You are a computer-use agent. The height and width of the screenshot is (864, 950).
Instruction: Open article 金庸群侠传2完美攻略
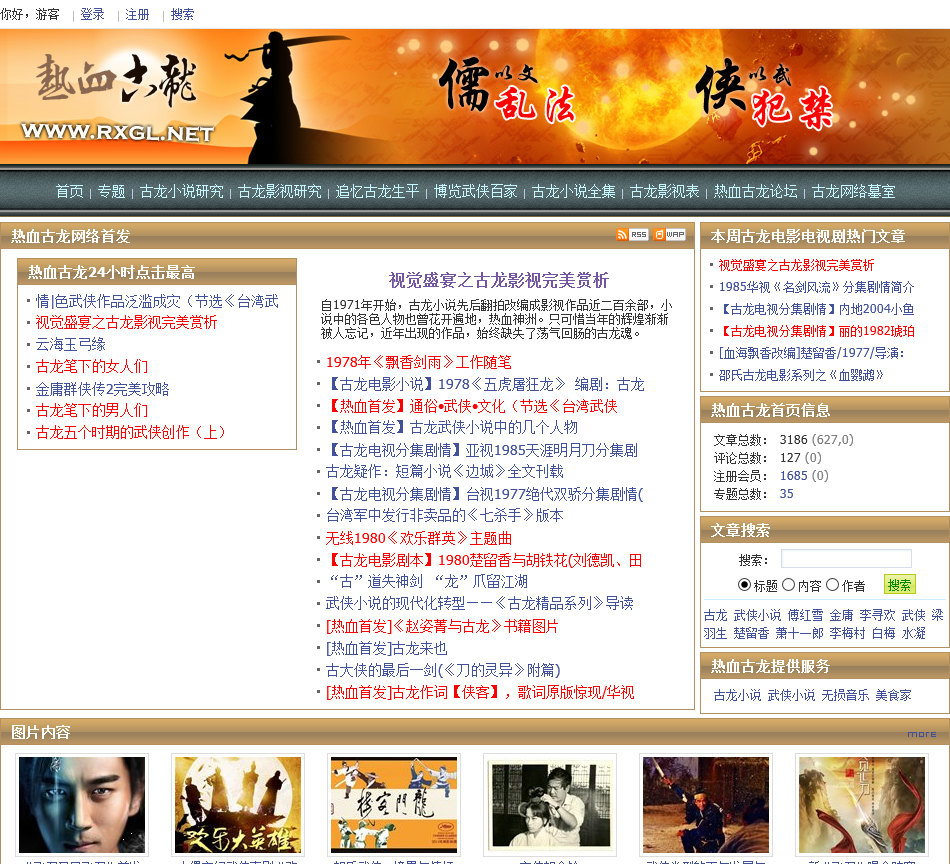102,388
